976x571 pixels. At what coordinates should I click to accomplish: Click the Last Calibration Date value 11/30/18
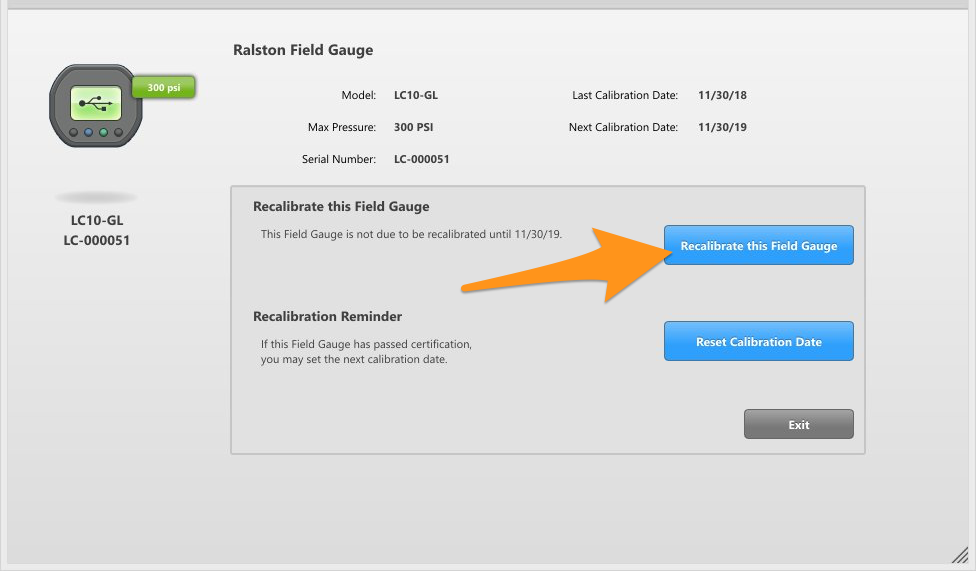[x=722, y=95]
